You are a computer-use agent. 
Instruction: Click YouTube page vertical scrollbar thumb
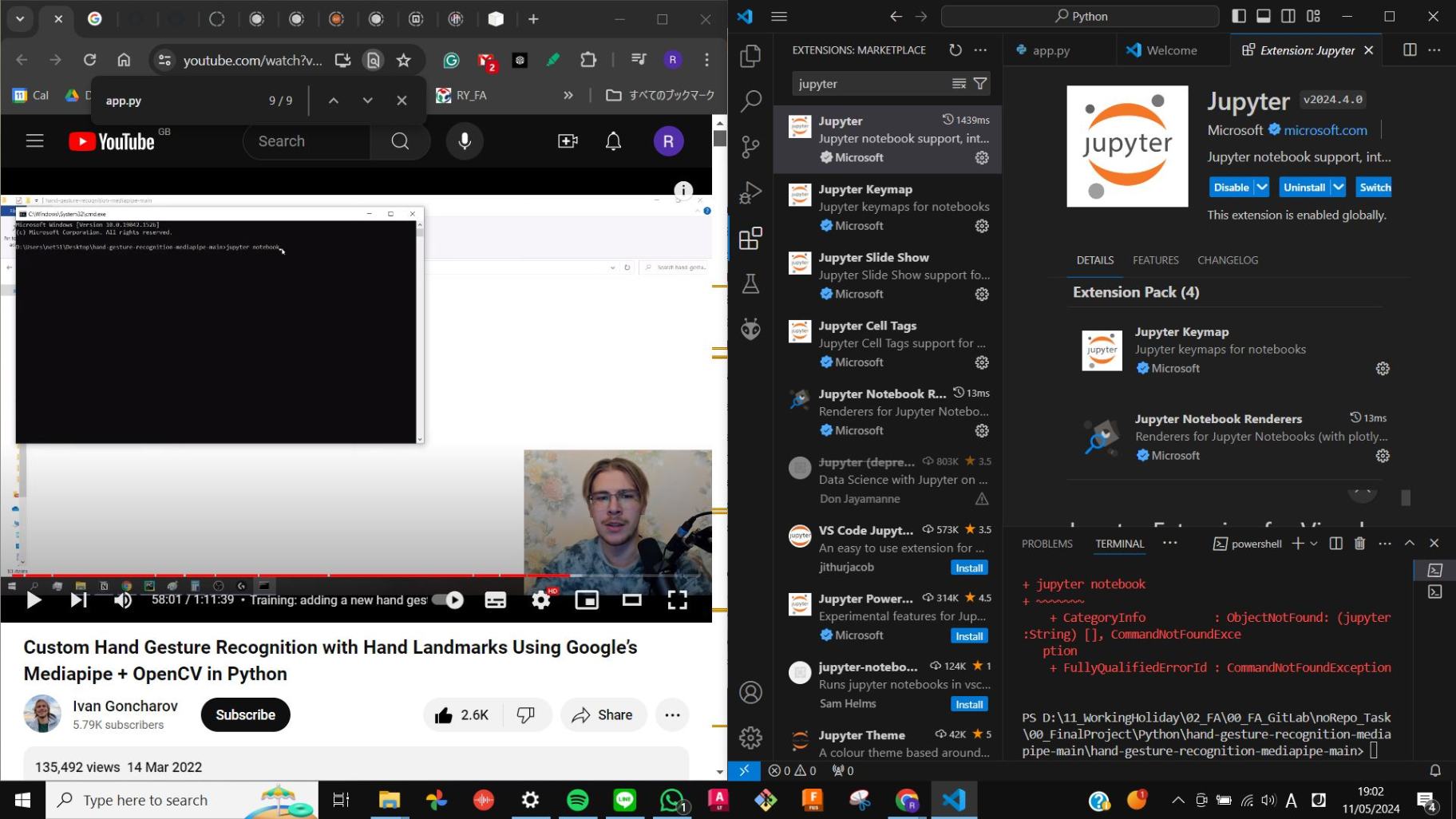[x=719, y=138]
